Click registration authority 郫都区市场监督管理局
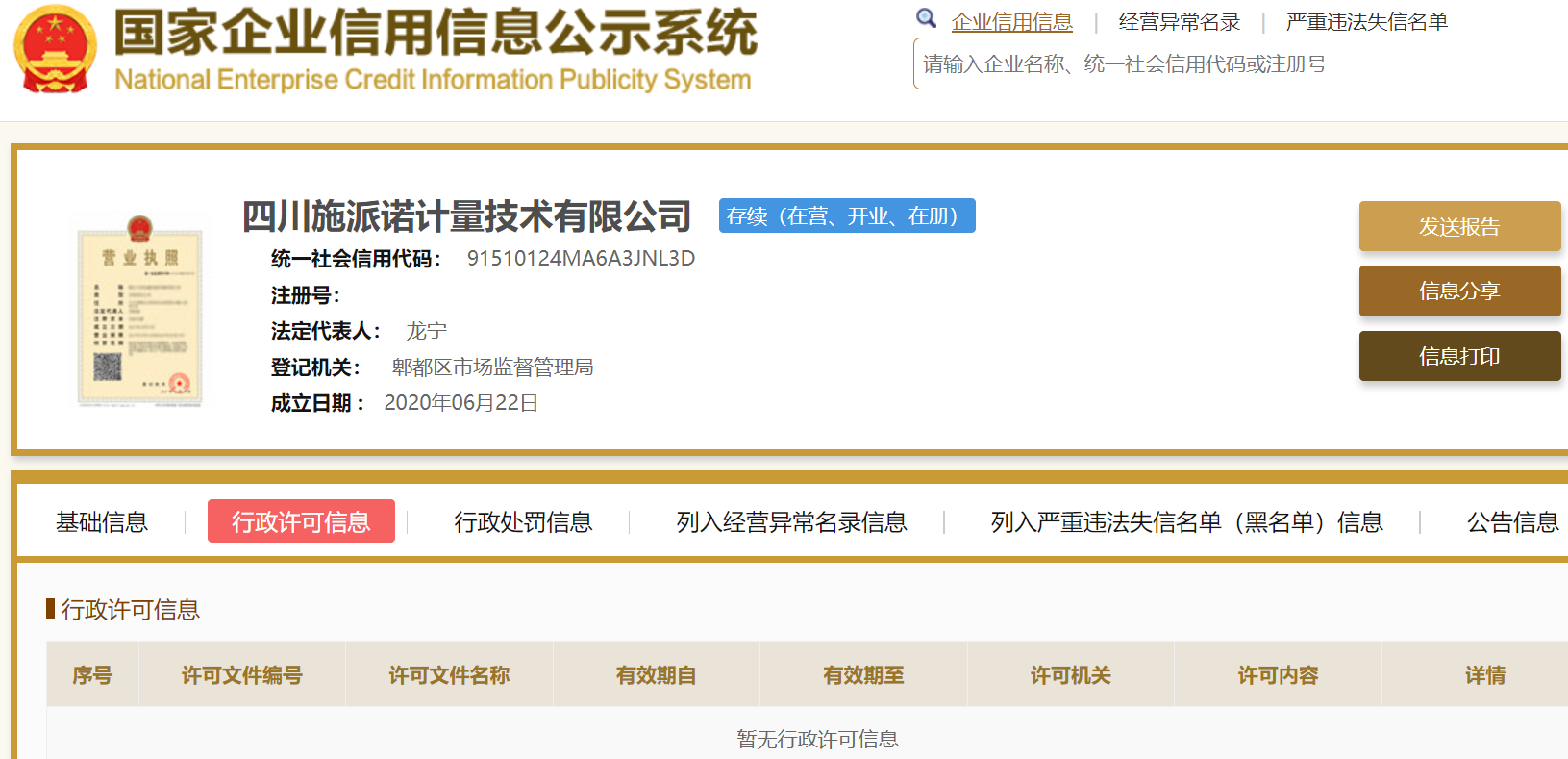The width and height of the screenshot is (1568, 759). tap(492, 367)
